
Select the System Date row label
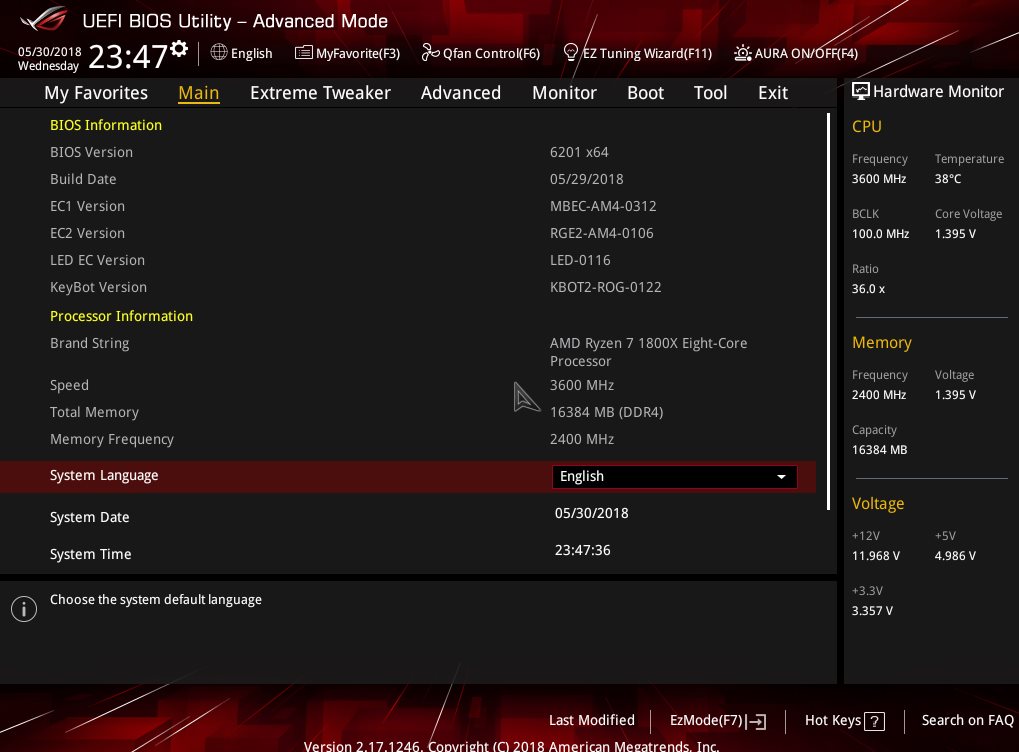pos(90,517)
